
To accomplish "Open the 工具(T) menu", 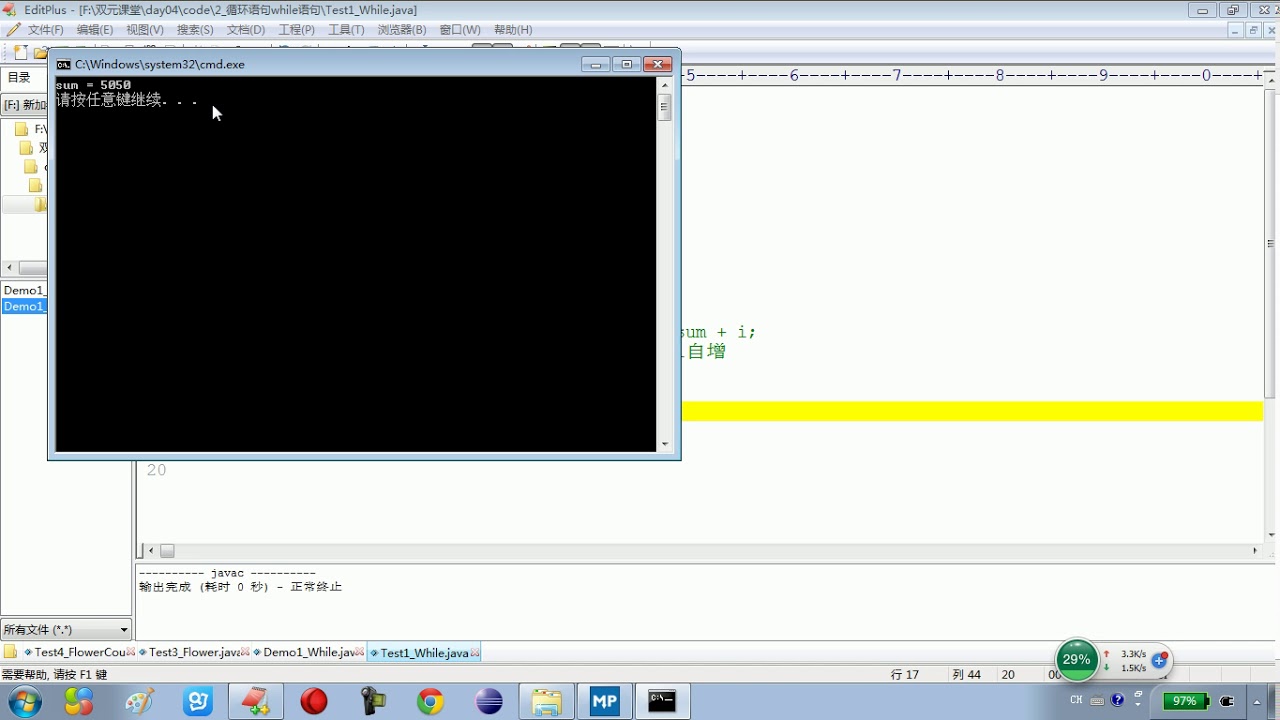I will (x=346, y=30).
